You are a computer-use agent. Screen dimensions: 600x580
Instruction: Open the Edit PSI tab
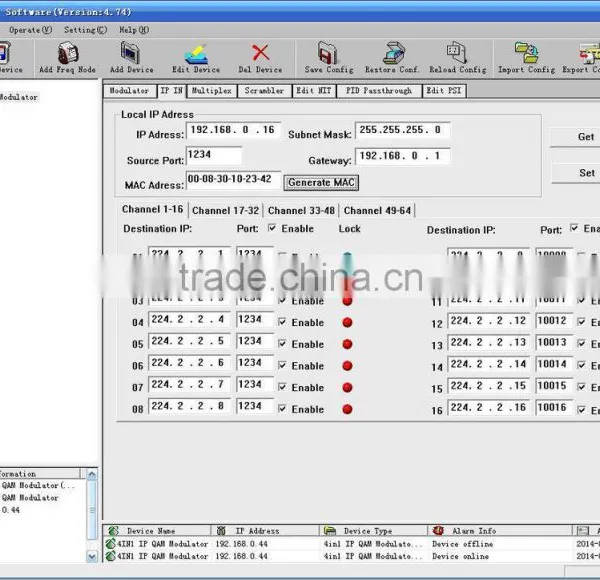(444, 91)
